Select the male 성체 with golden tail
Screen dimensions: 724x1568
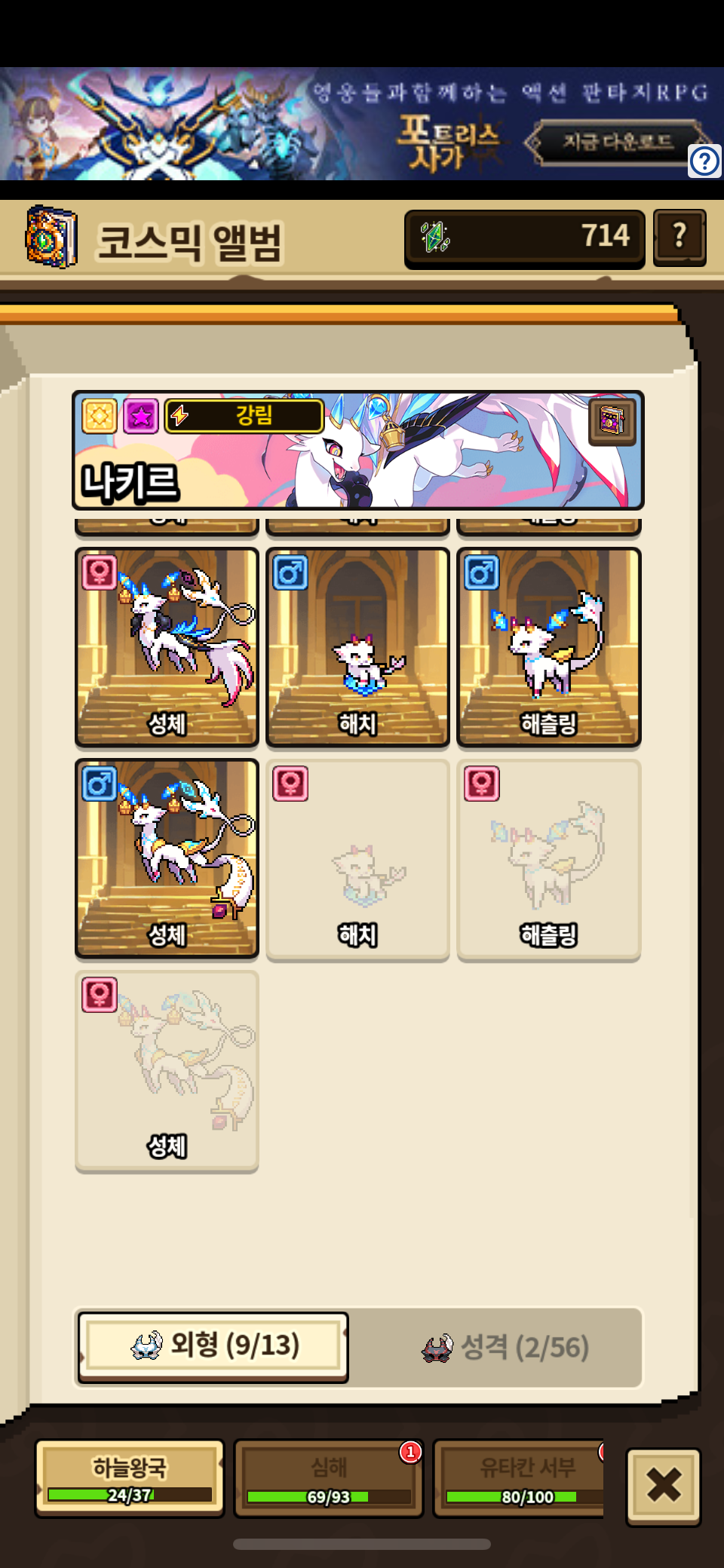(x=167, y=858)
